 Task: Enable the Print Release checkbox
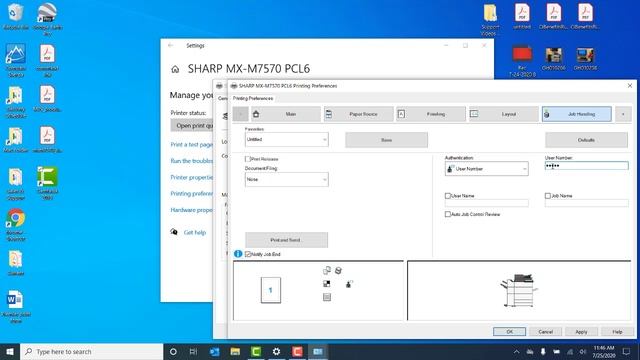(x=247, y=159)
